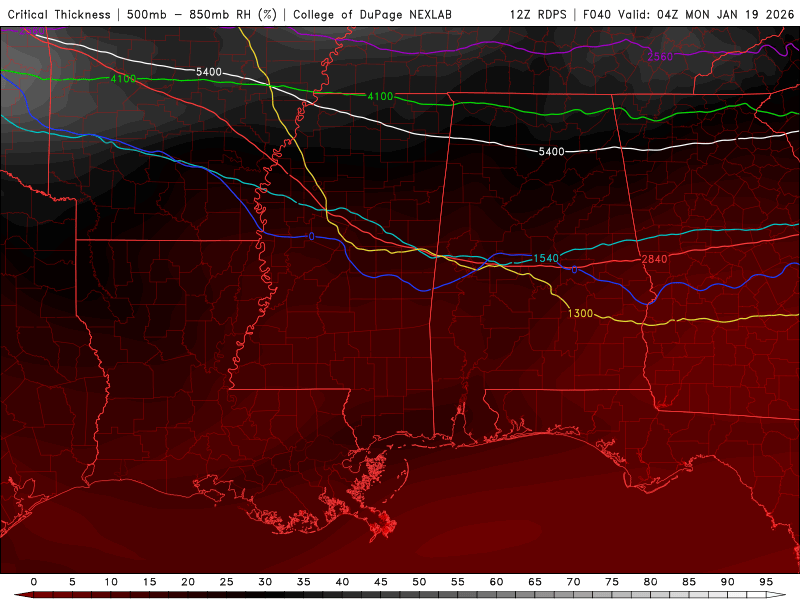Click the 65 tick on the color scale
800x600 pixels.
tap(535, 582)
